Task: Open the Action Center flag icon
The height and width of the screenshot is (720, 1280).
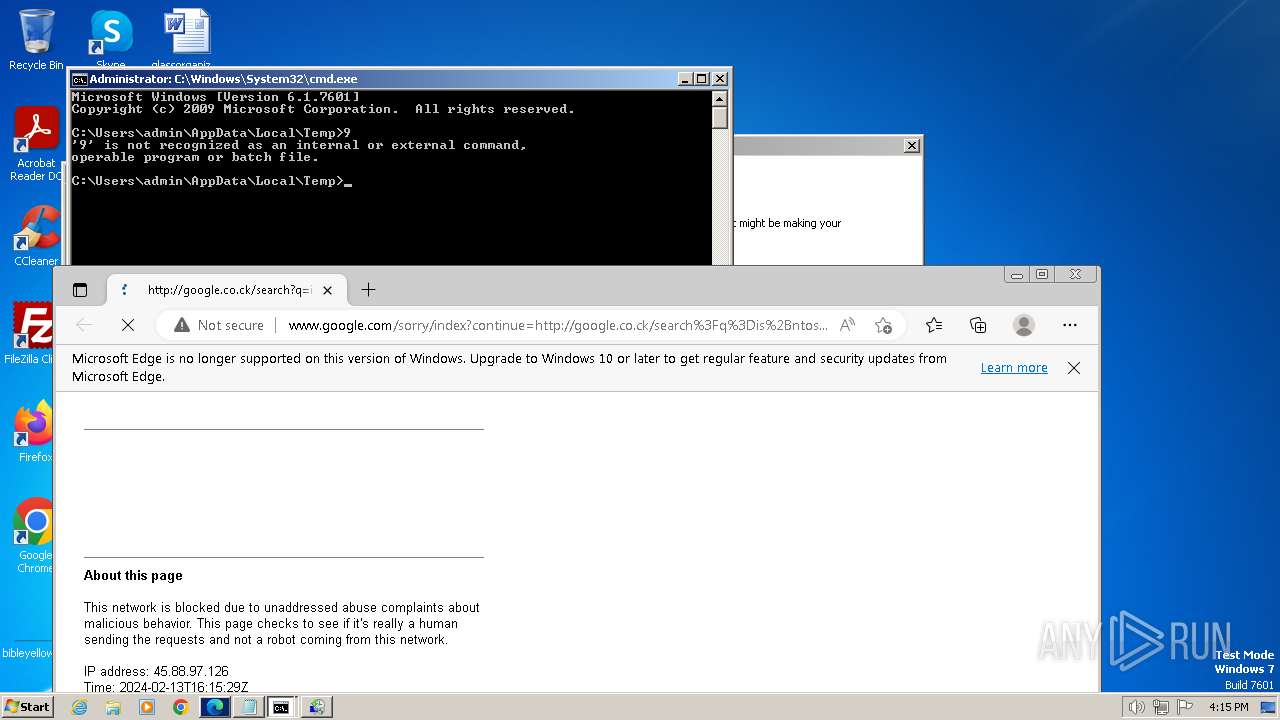Action: 1185,707
